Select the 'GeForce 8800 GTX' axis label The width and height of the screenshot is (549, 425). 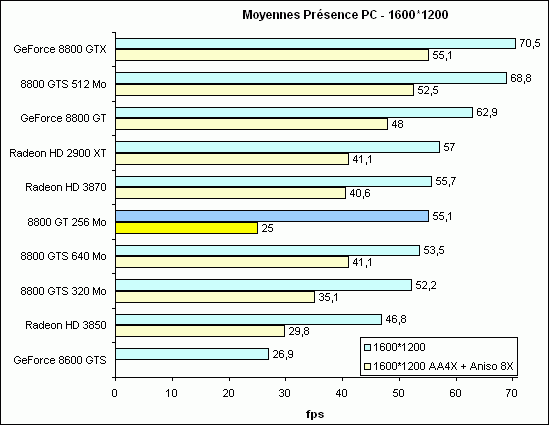pos(60,49)
